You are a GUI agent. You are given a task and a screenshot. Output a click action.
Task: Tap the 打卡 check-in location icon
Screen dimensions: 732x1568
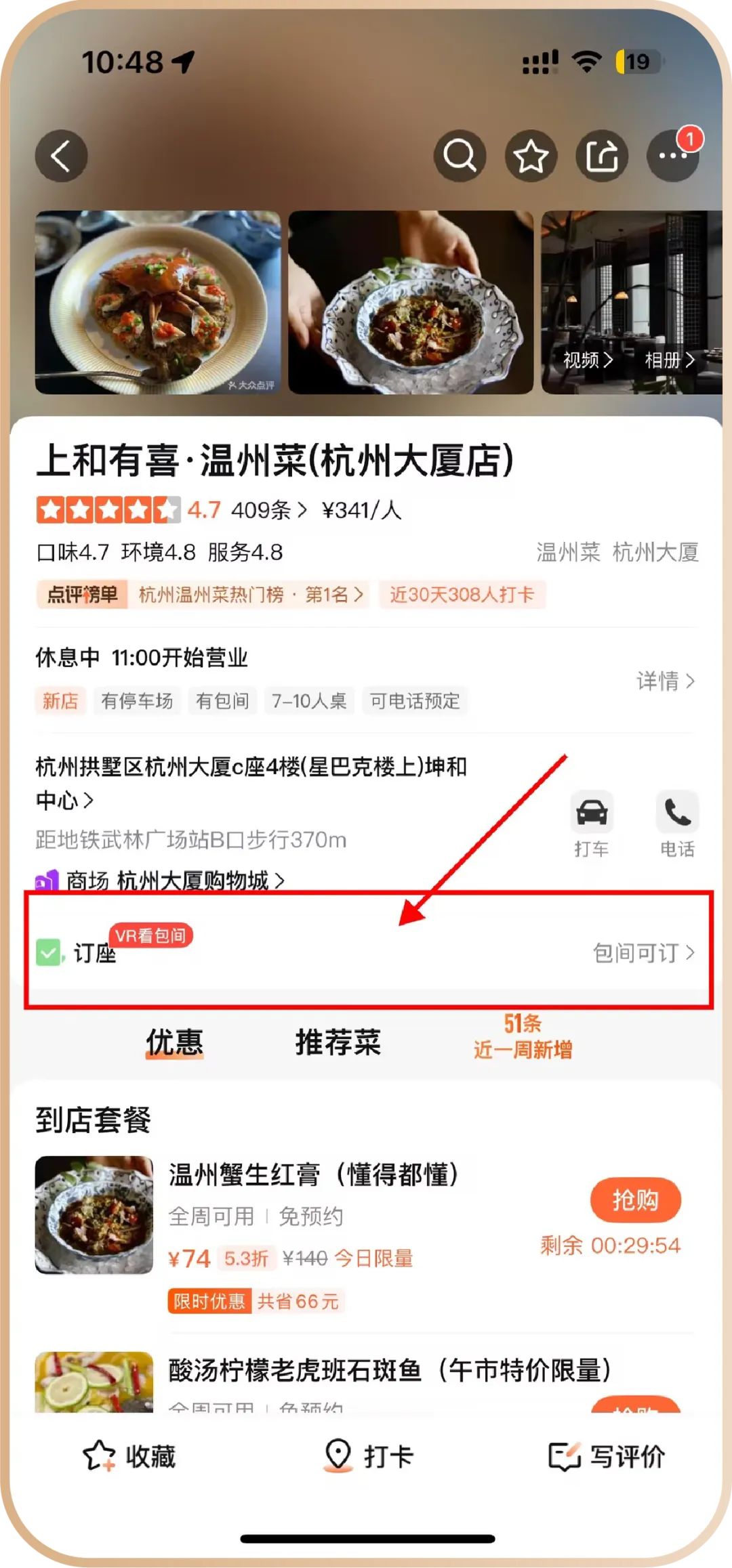(x=338, y=1456)
